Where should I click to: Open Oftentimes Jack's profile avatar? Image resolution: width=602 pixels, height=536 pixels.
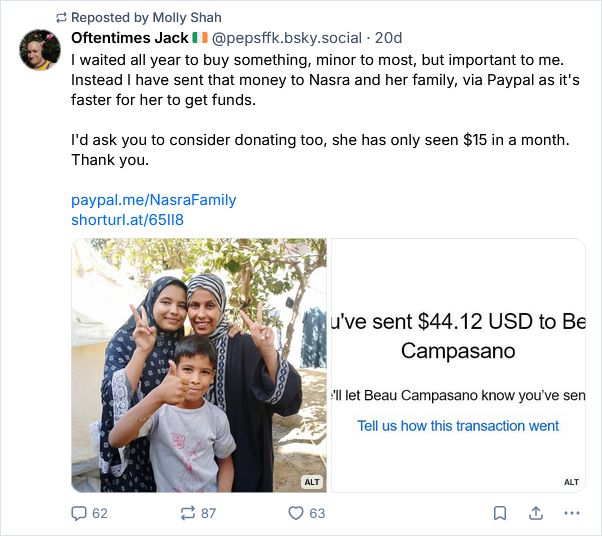point(40,50)
